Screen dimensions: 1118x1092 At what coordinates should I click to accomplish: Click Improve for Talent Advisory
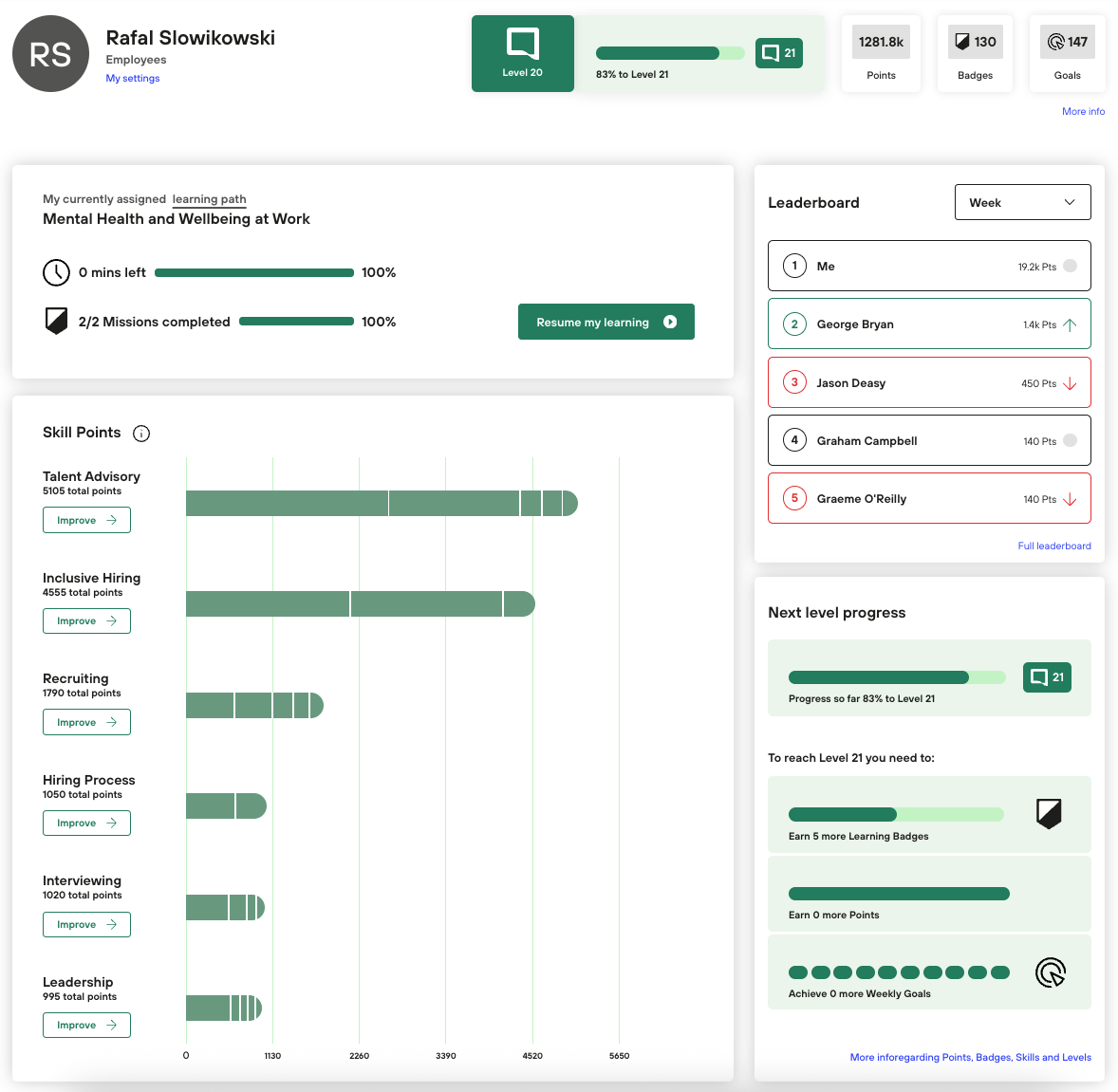tap(86, 520)
